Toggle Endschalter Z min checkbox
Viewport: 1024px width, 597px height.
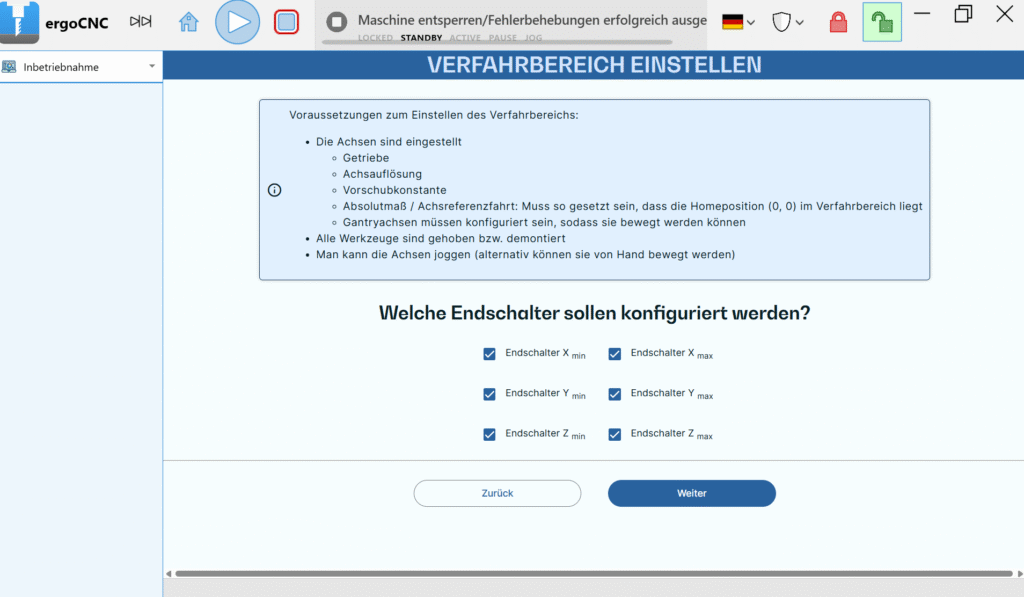[x=489, y=434]
